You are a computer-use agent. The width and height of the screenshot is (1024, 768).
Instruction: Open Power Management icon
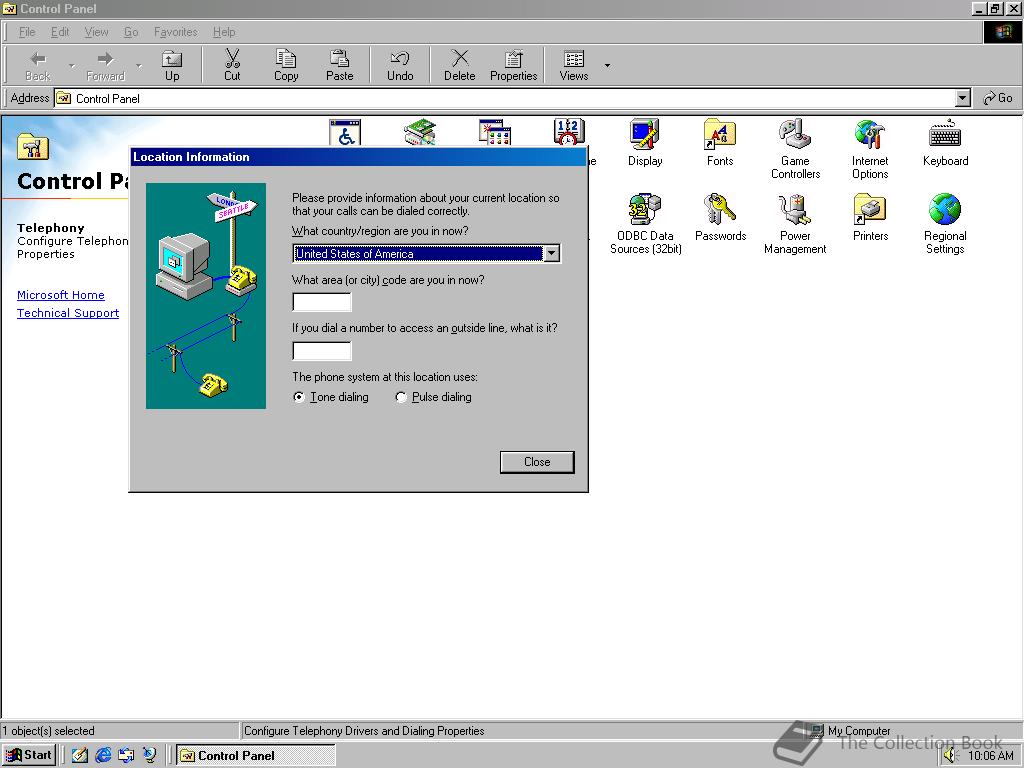[x=795, y=223]
